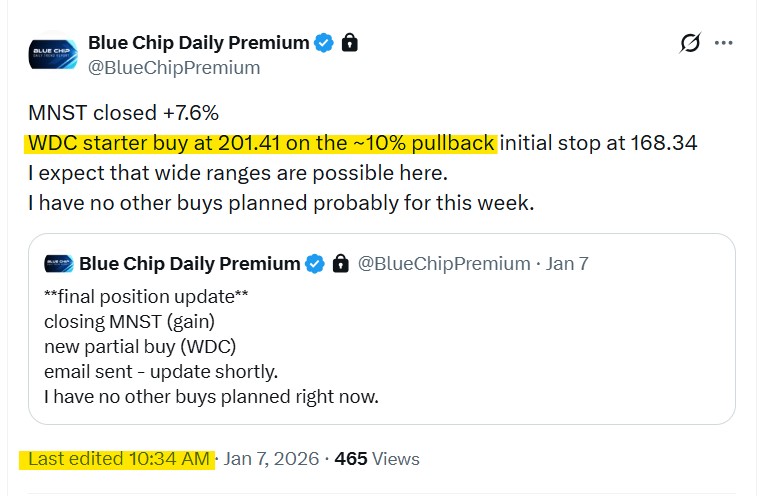Screen dimensions: 780x496
Task: Click the verified badge in quoted post
Action: pos(316,264)
